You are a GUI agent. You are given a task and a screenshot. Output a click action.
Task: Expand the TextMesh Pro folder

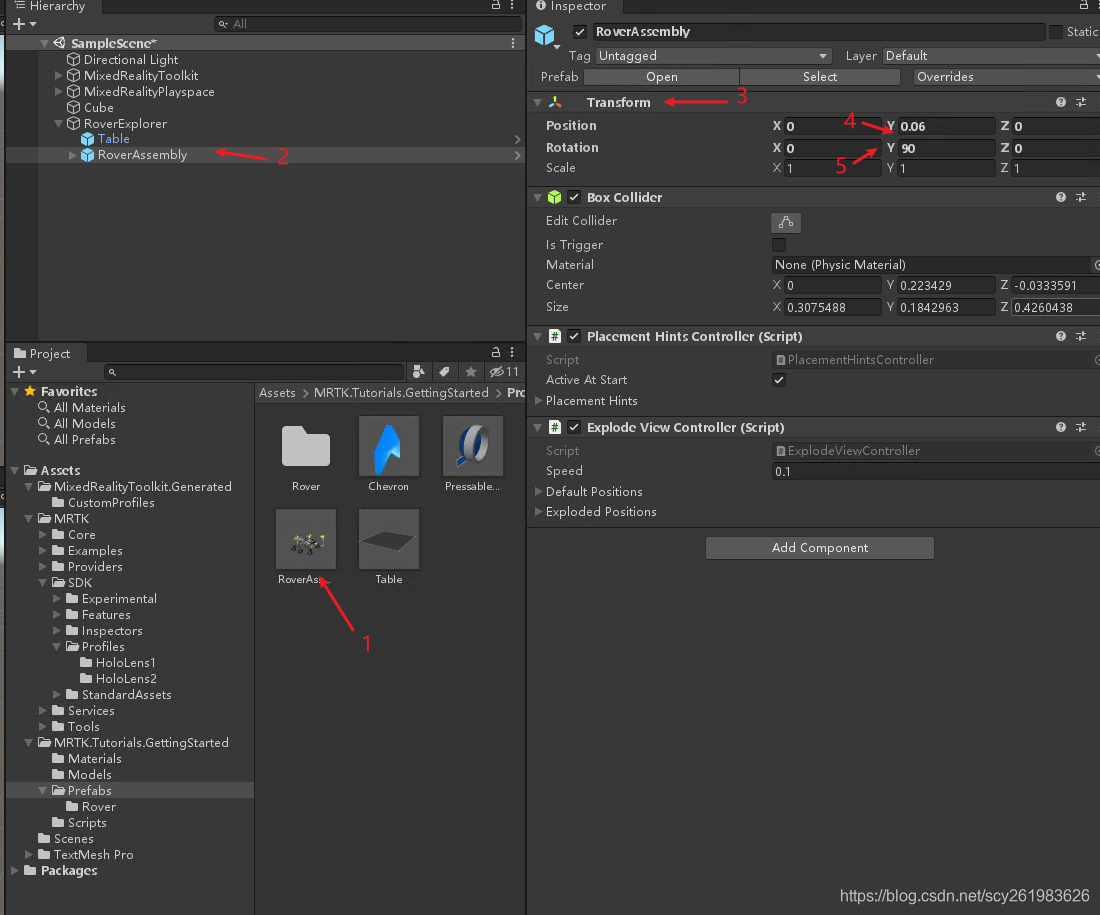click(x=29, y=855)
